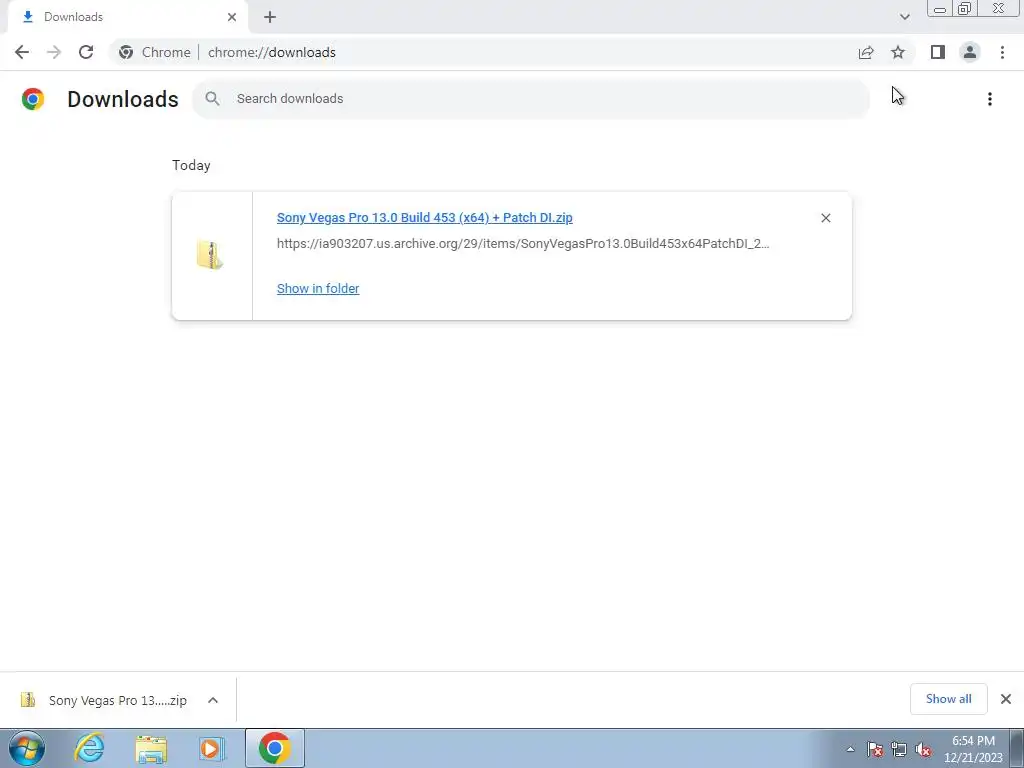Click the zip file icon in the download card
The height and width of the screenshot is (768, 1024).
coord(210,255)
